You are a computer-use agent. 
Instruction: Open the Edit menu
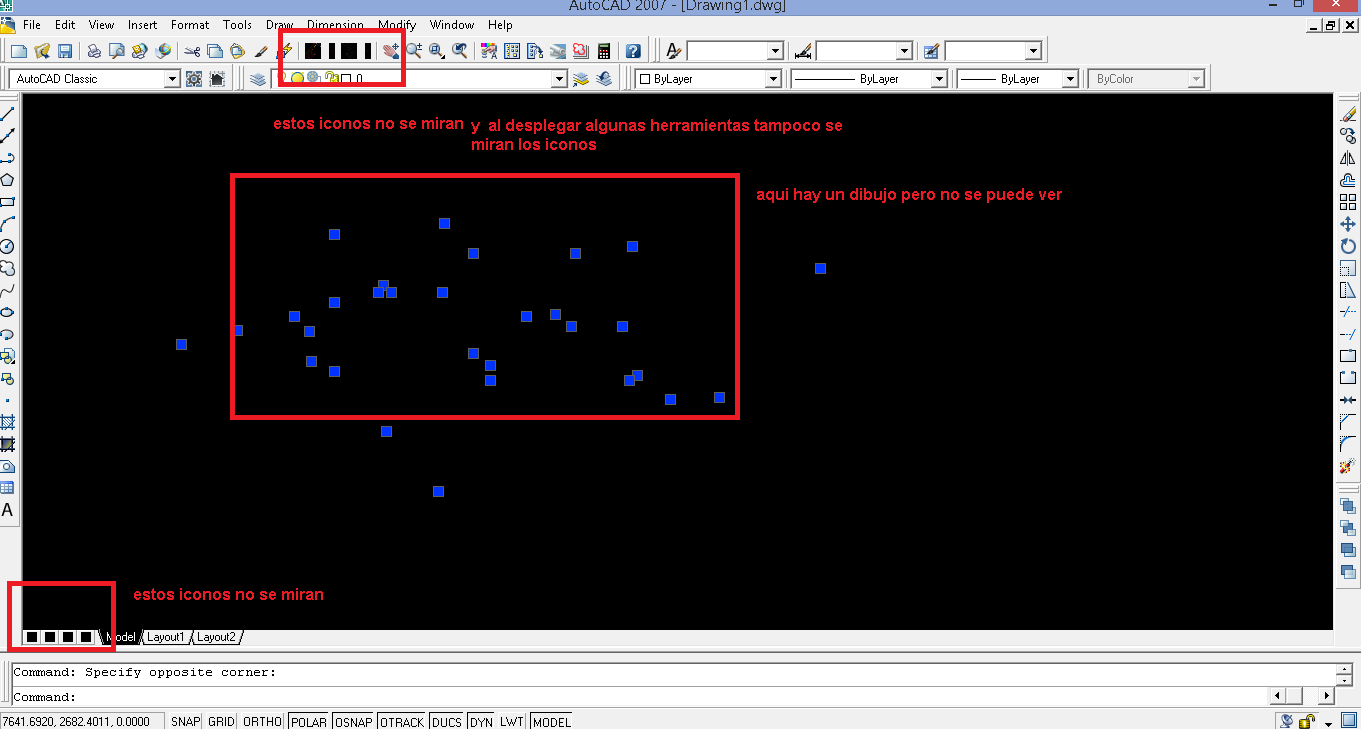(65, 25)
